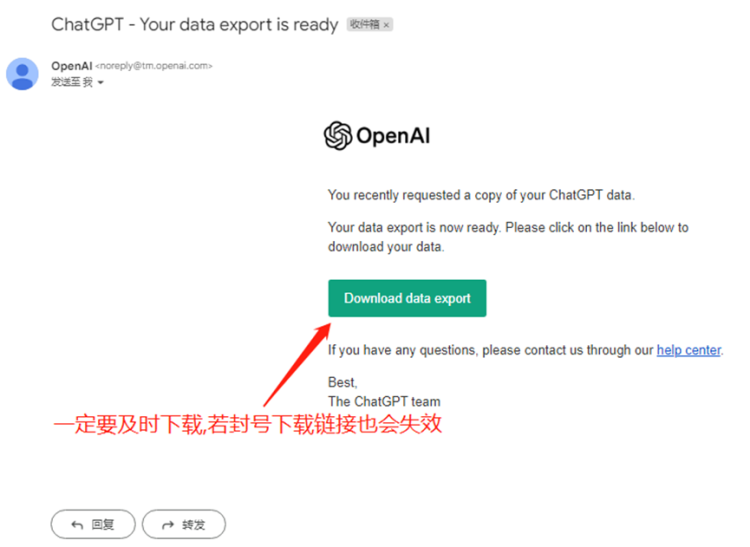Click the OpenAI wordmark text in email body
This screenshot has width=750, height=547.
pos(393,136)
